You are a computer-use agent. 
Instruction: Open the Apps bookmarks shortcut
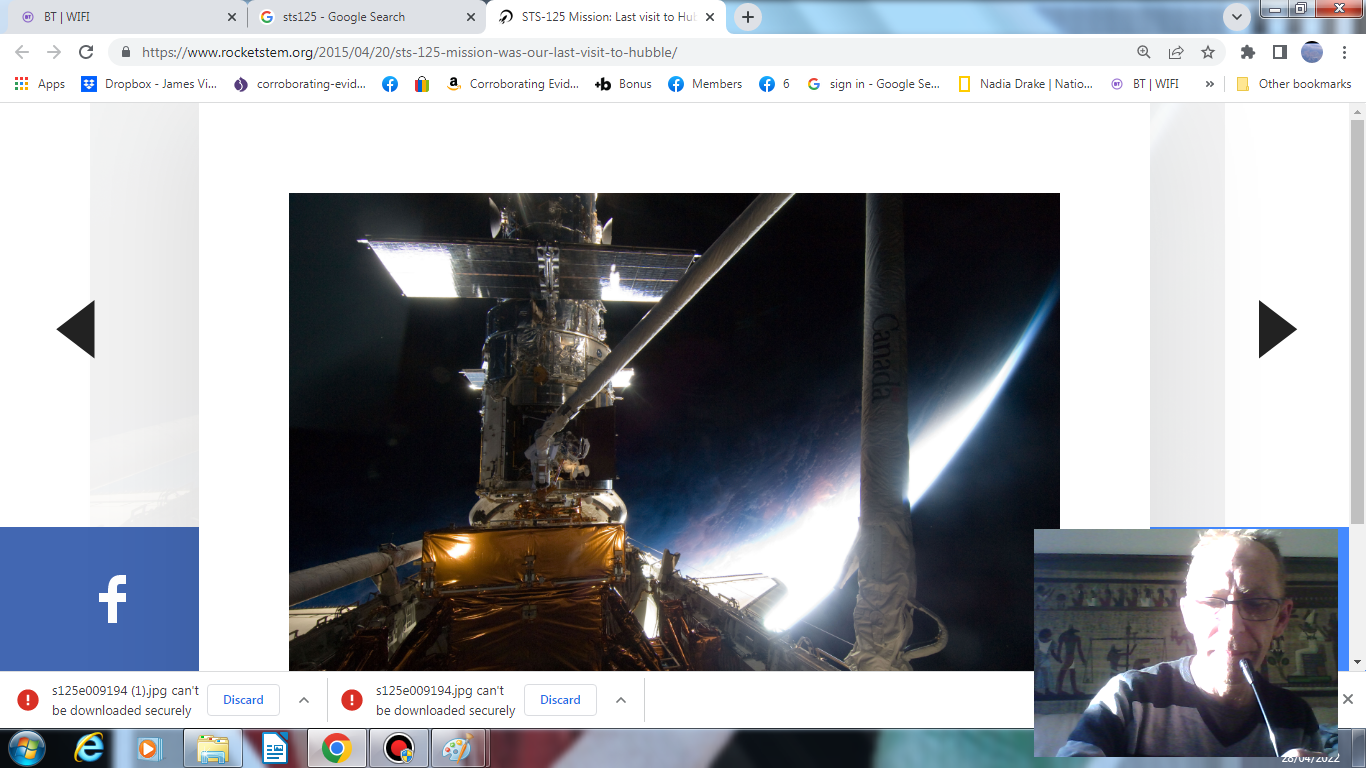click(x=40, y=84)
